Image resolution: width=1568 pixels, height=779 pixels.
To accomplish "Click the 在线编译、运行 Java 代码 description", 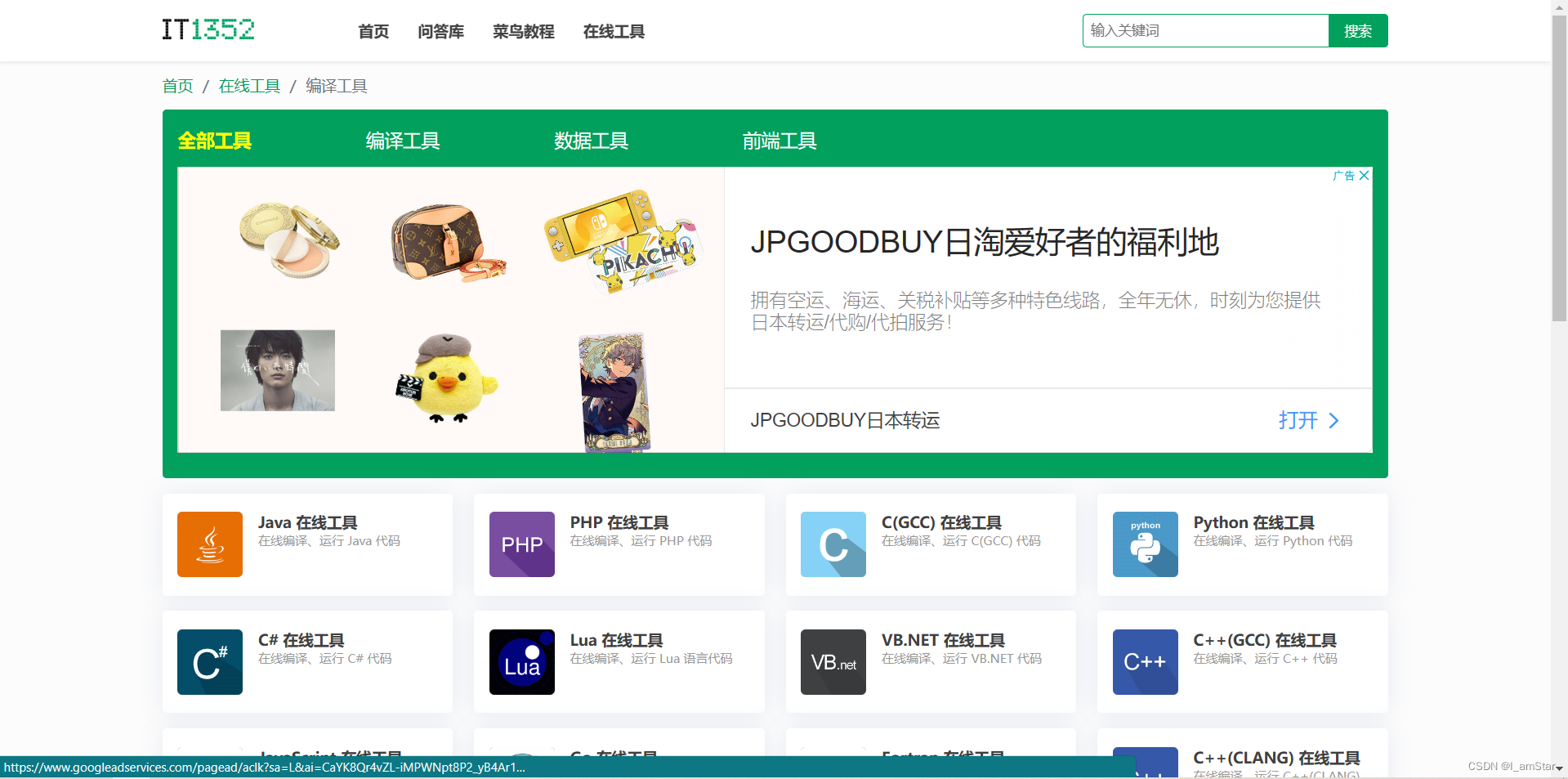I will click(x=329, y=541).
